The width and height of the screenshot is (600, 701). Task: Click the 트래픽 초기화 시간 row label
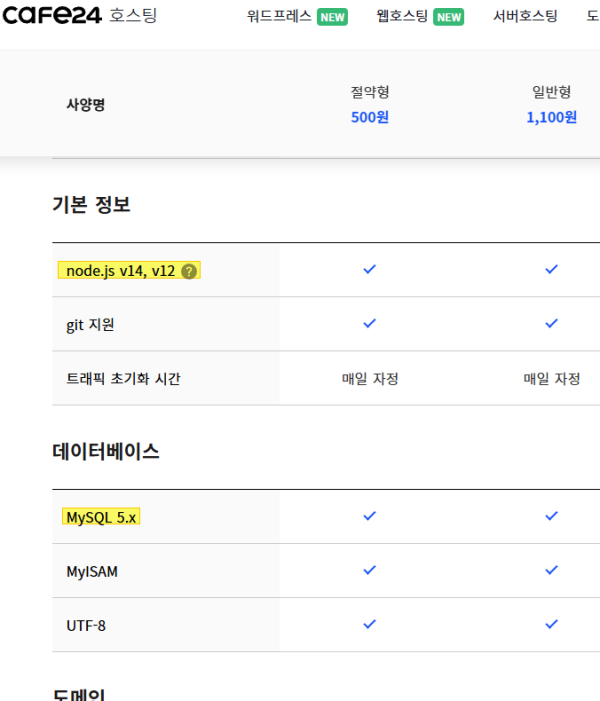123,379
